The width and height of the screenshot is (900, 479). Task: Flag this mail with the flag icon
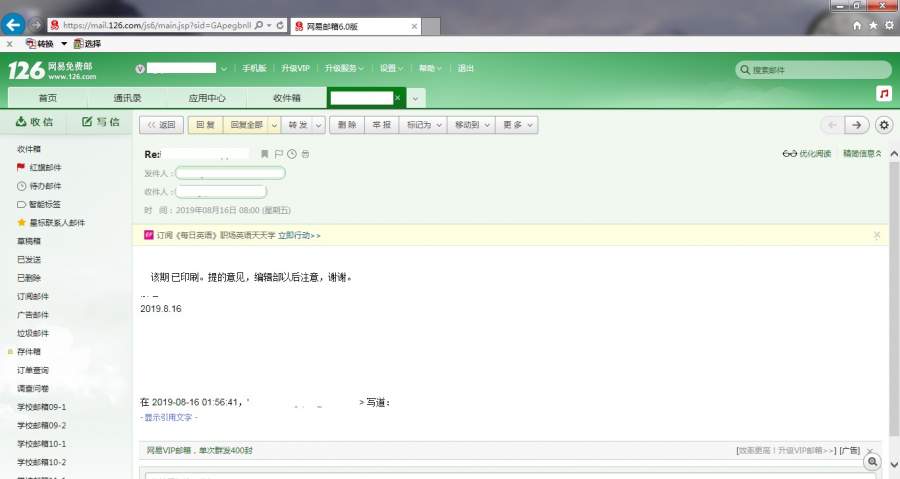point(278,154)
